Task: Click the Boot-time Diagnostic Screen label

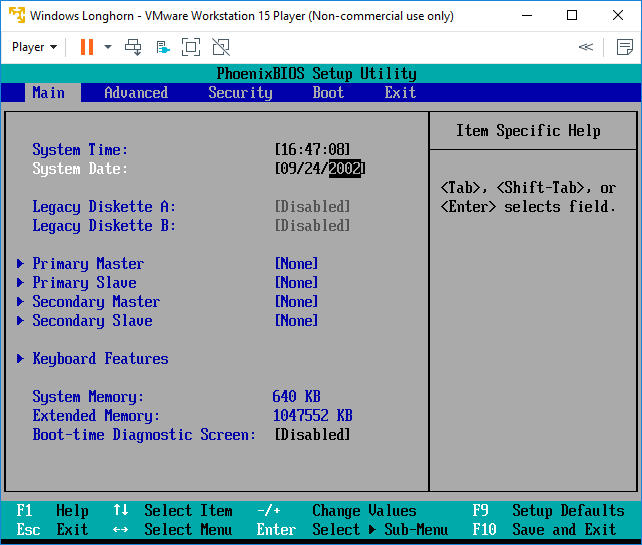Action: 144,435
